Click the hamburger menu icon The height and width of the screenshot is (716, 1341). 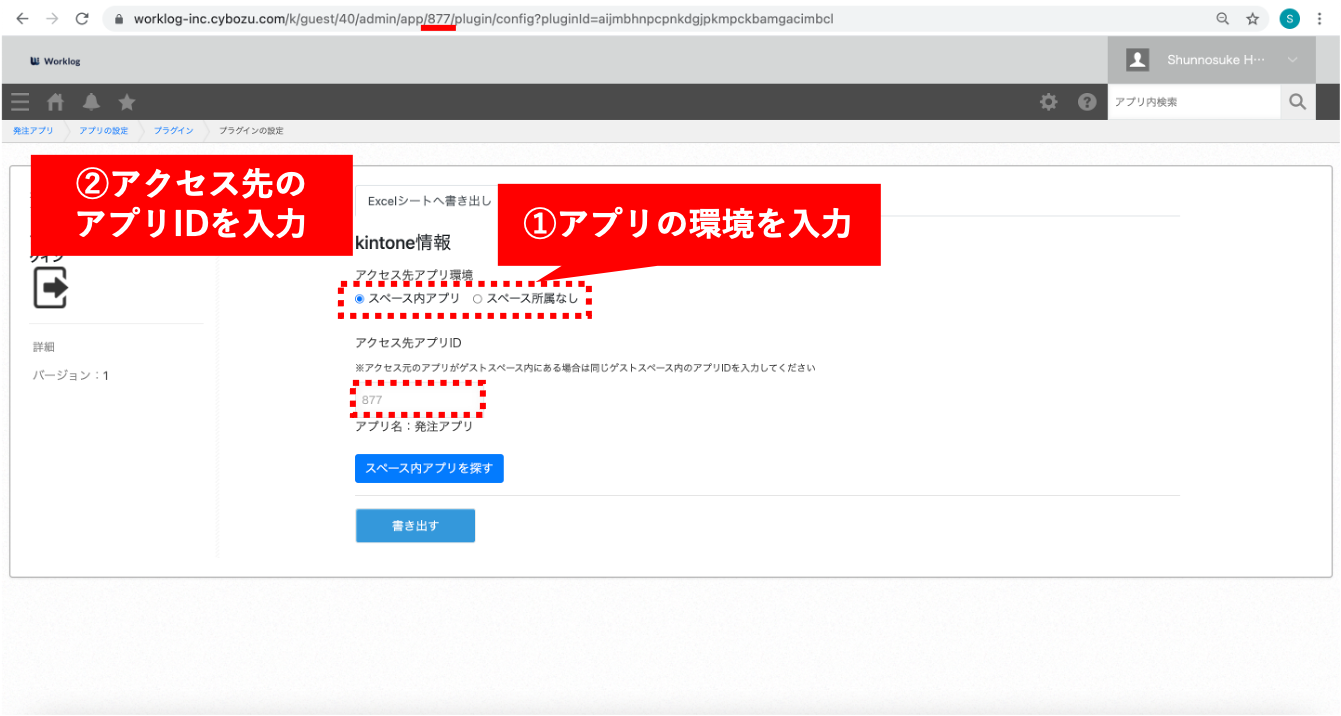pos(20,102)
